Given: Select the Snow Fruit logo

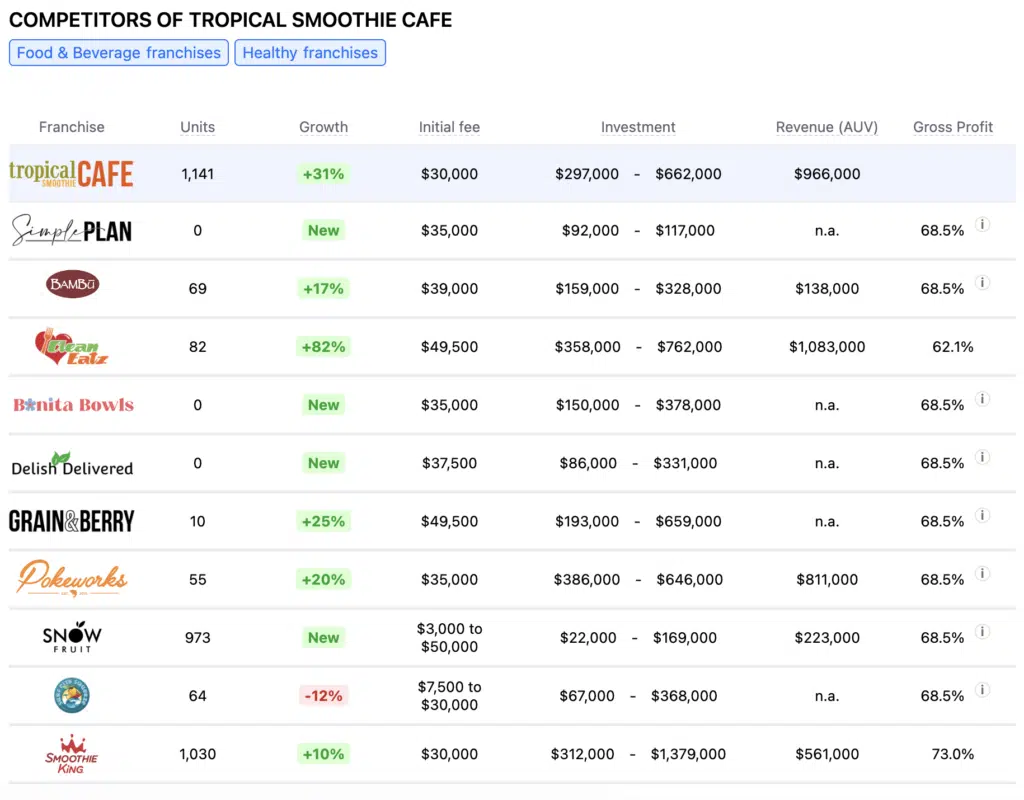Looking at the screenshot, I should pyautogui.click(x=72, y=637).
